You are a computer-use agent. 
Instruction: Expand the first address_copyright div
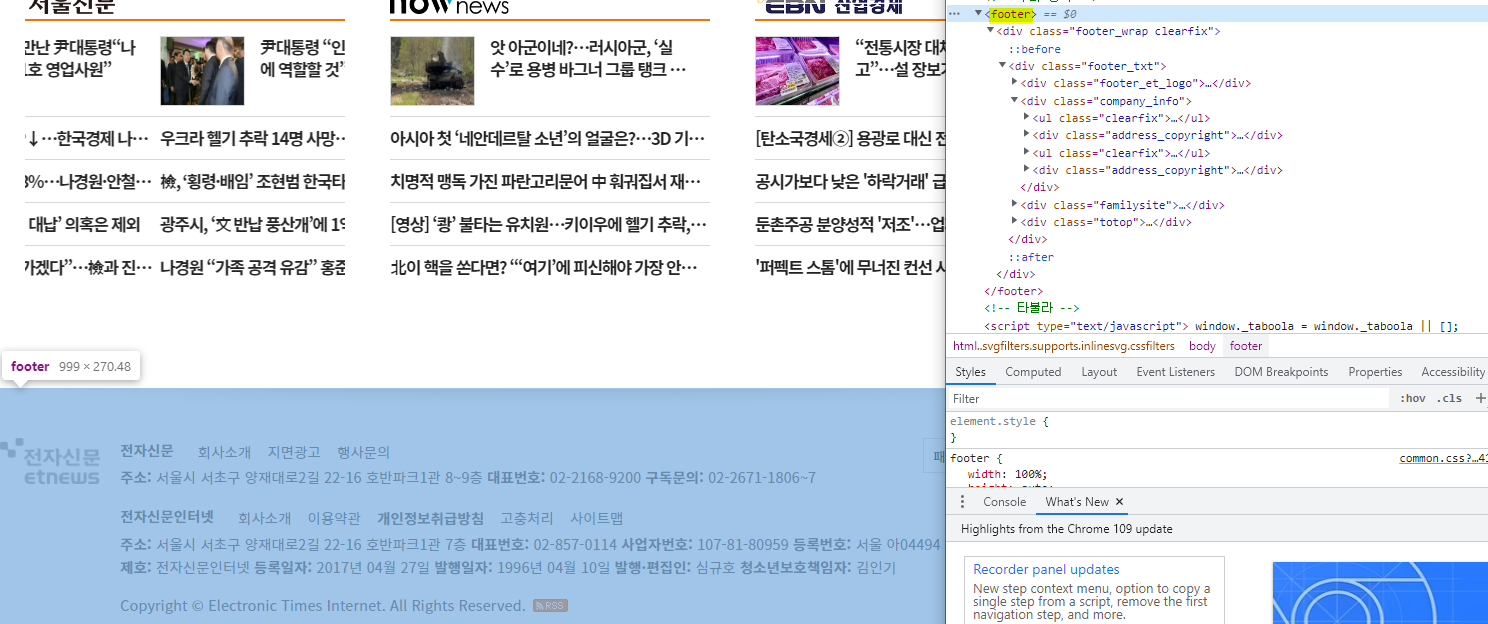click(x=1026, y=135)
